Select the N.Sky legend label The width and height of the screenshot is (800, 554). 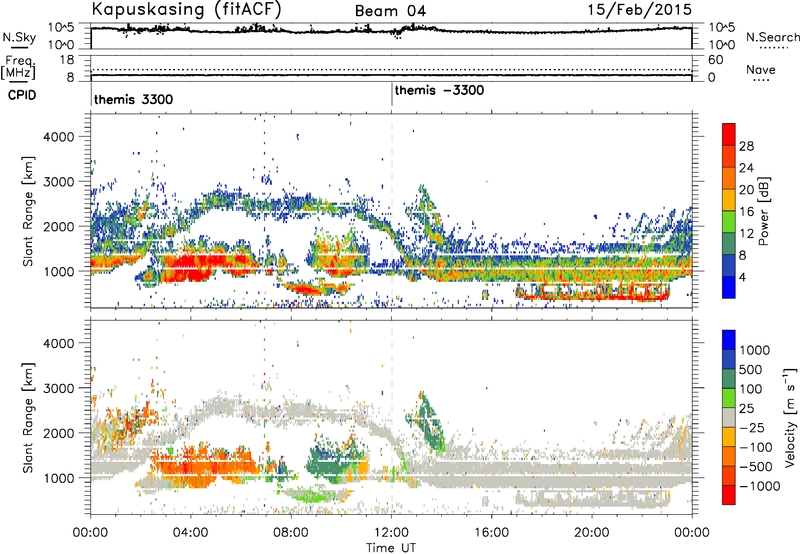(x=19, y=37)
